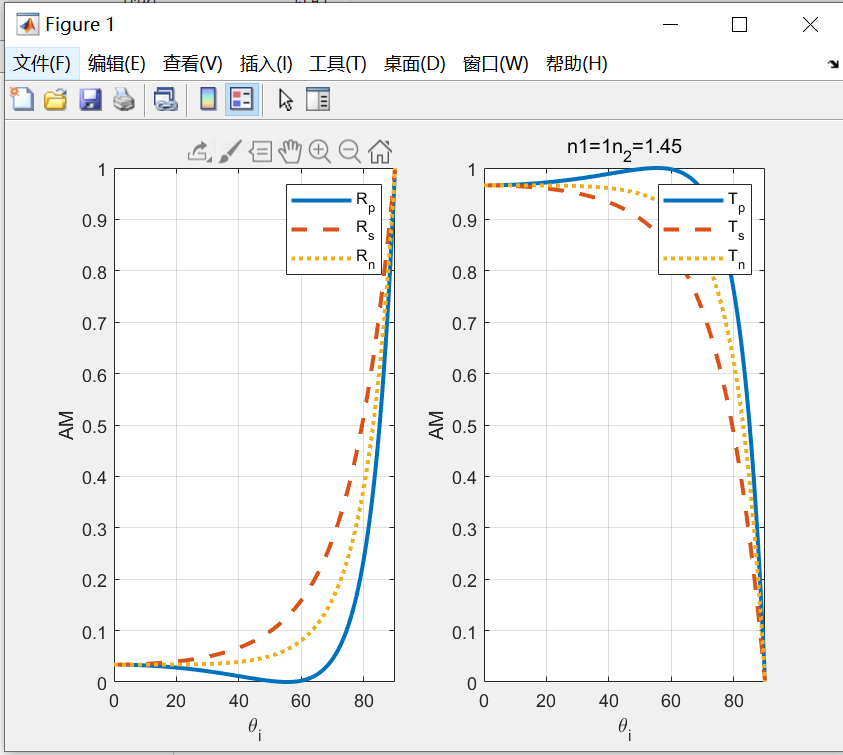Open the Property Inspector panel
Viewport: 843px width, 755px height.
[x=318, y=99]
